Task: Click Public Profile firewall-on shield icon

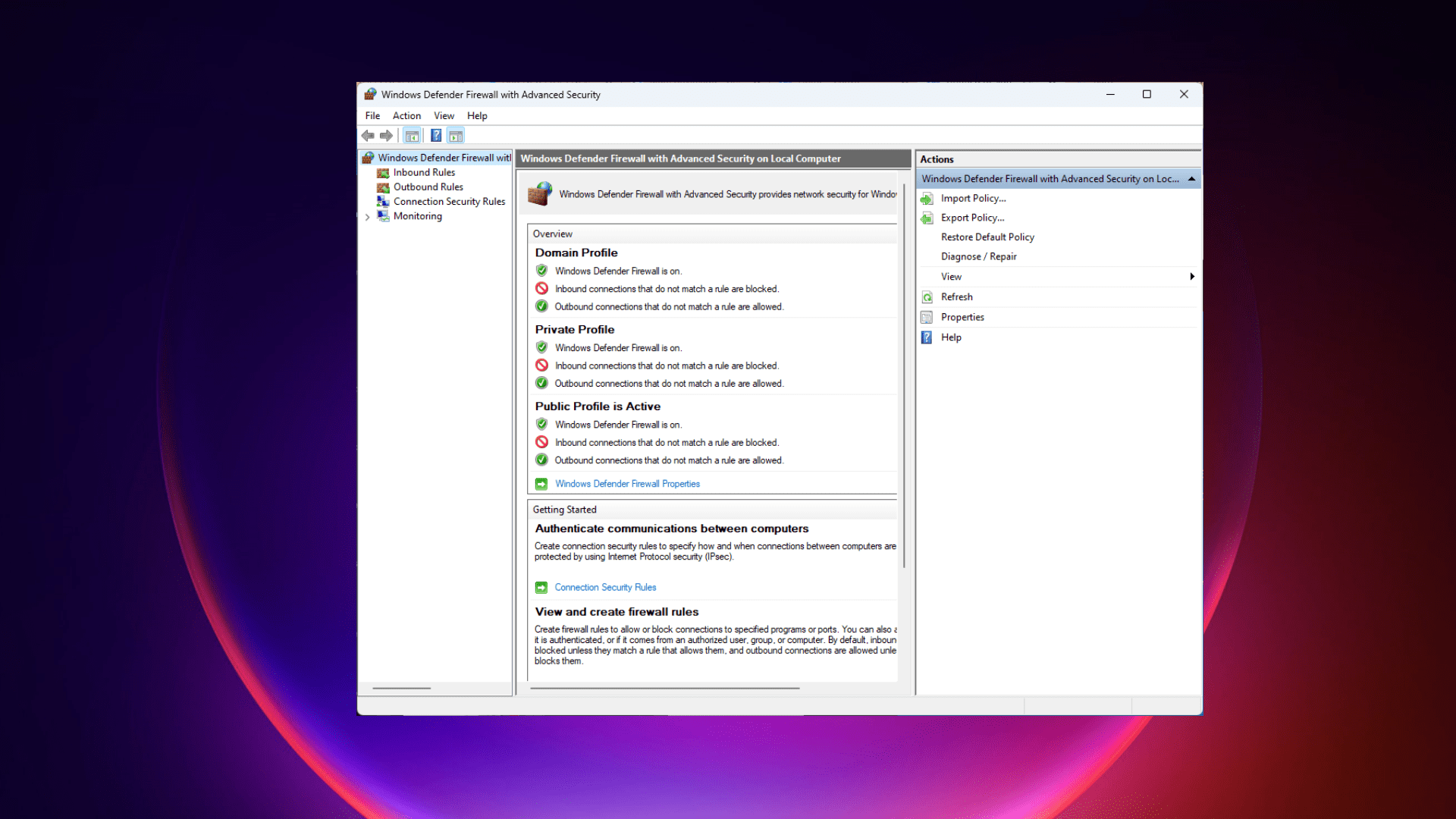Action: [x=541, y=424]
